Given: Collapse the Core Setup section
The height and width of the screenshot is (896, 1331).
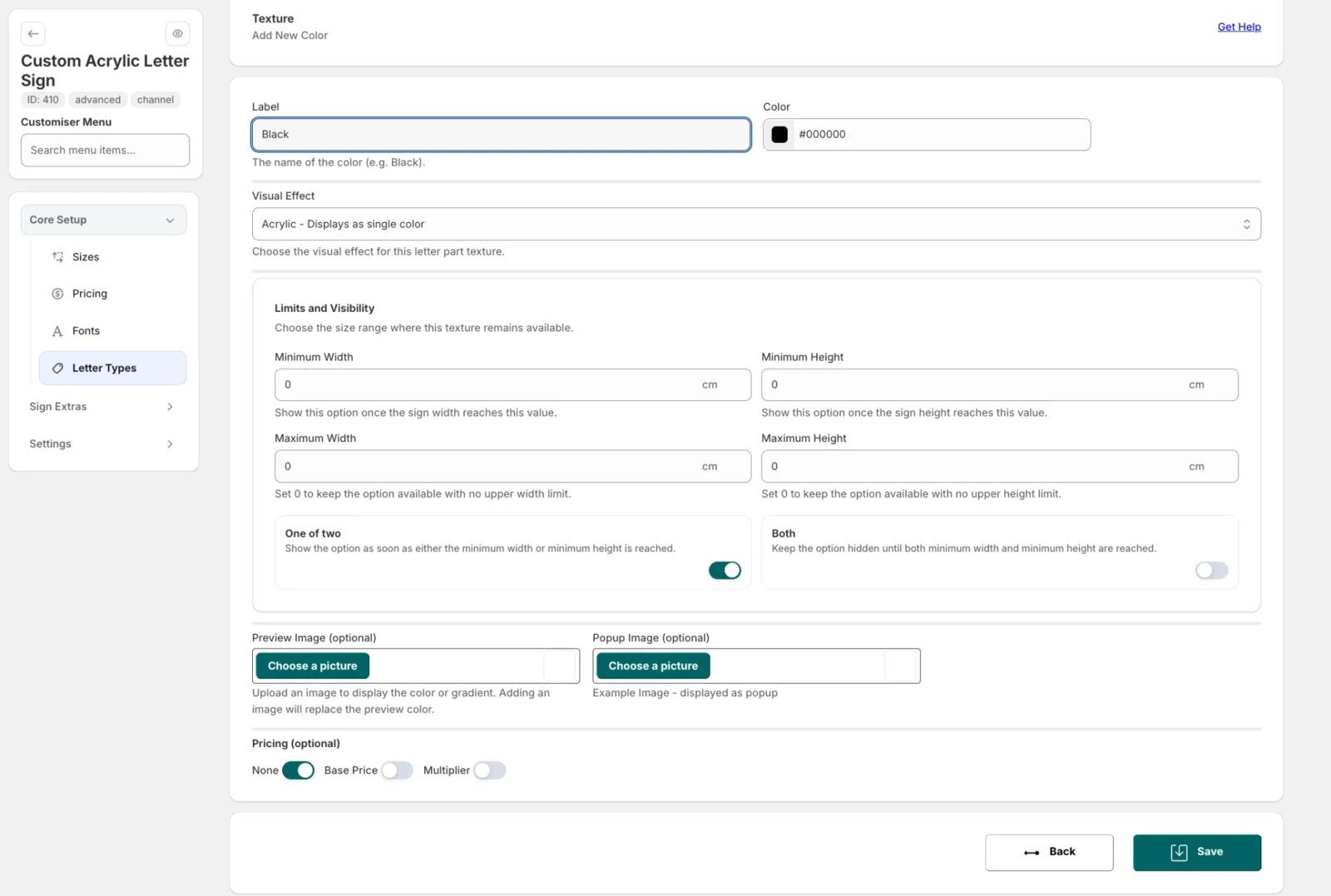Looking at the screenshot, I should [104, 220].
